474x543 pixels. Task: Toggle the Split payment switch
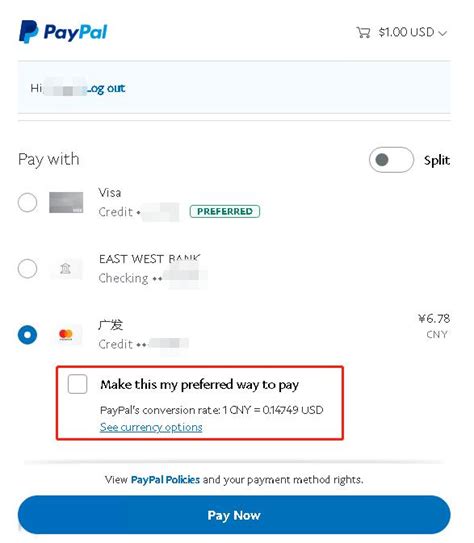(391, 160)
